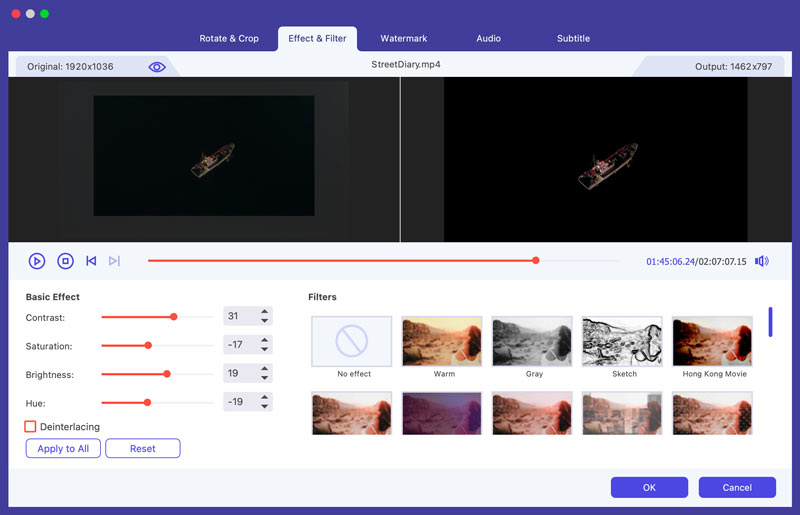Image resolution: width=800 pixels, height=515 pixels.
Task: Play the video preview
Action: 37,261
